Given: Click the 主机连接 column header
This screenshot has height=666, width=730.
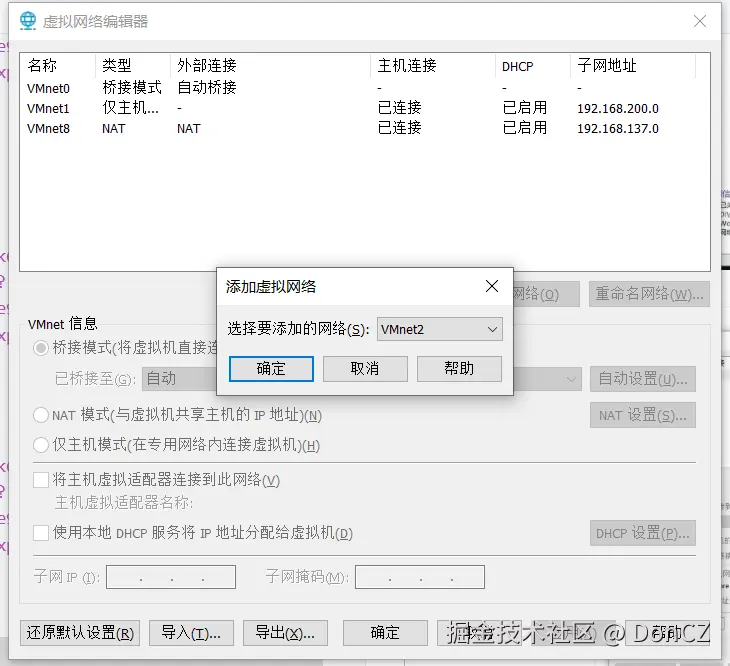Looking at the screenshot, I should (433, 65).
